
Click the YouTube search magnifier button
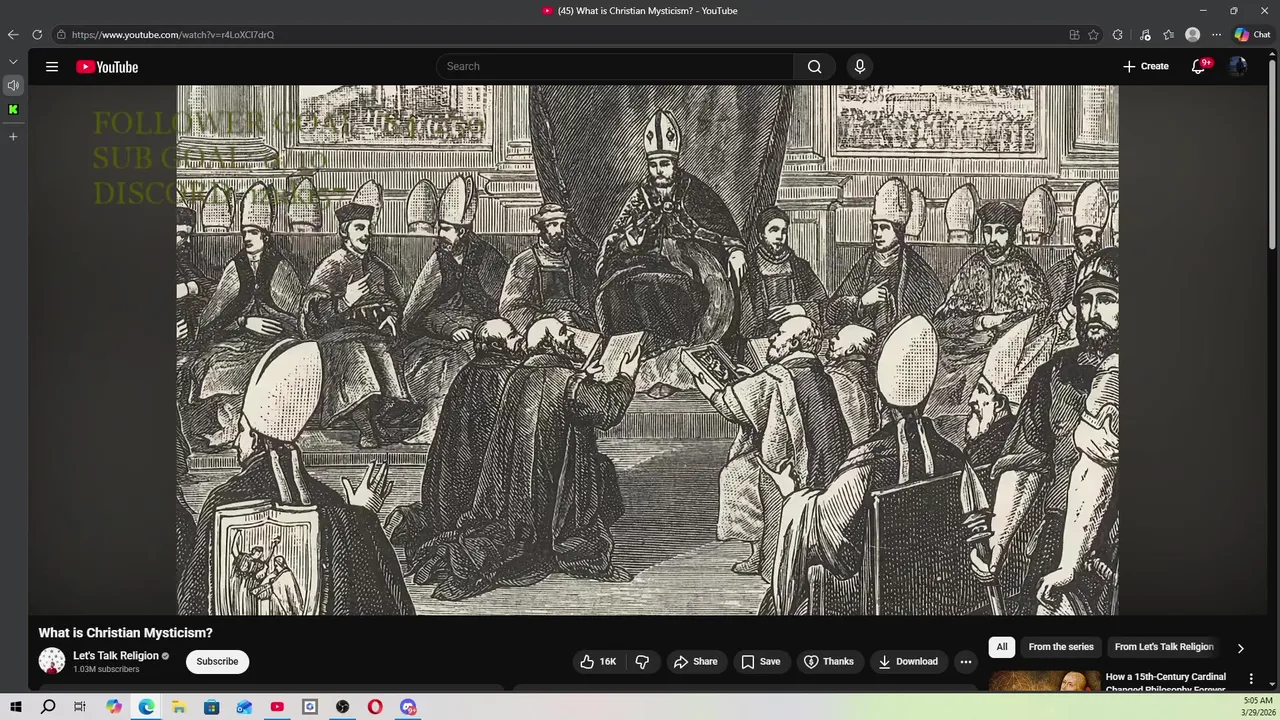pos(814,67)
